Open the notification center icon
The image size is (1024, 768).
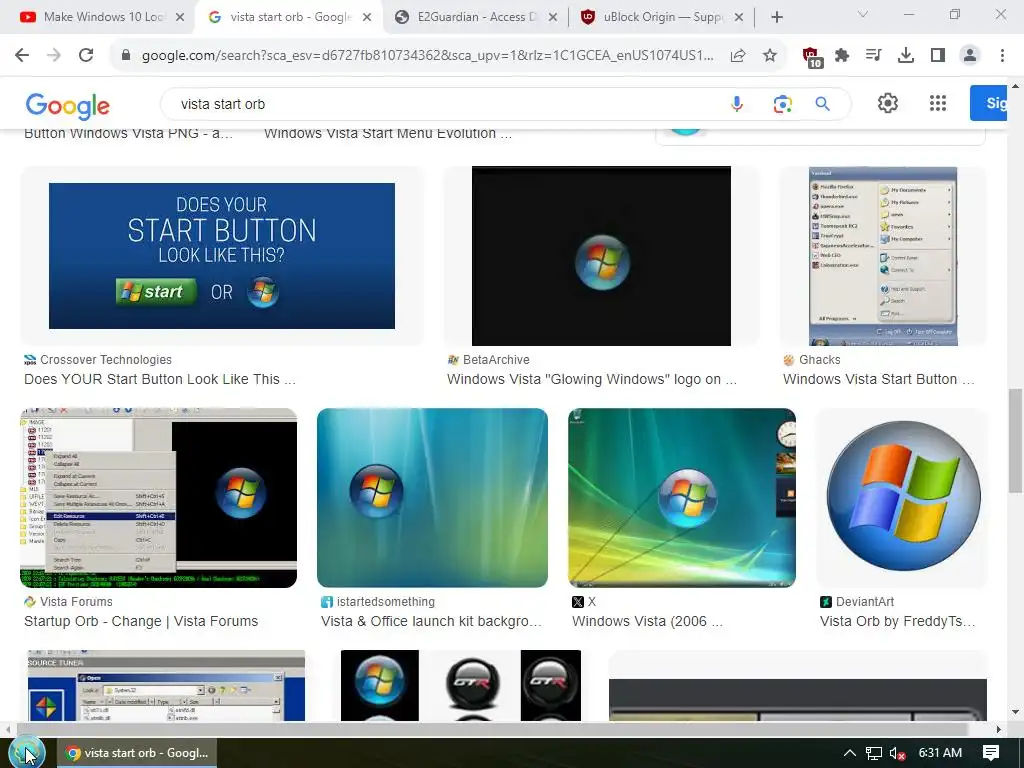(x=991, y=753)
